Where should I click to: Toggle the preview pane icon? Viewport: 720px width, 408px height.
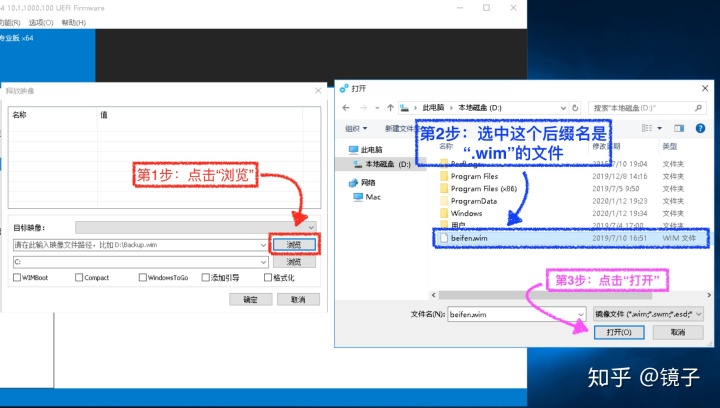(679, 129)
